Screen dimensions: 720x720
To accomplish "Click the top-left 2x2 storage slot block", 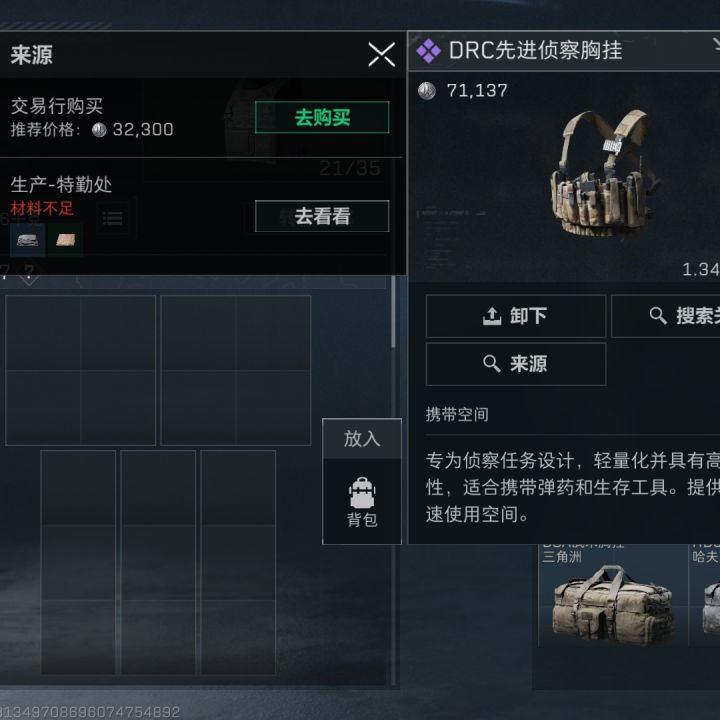I will point(80,370).
